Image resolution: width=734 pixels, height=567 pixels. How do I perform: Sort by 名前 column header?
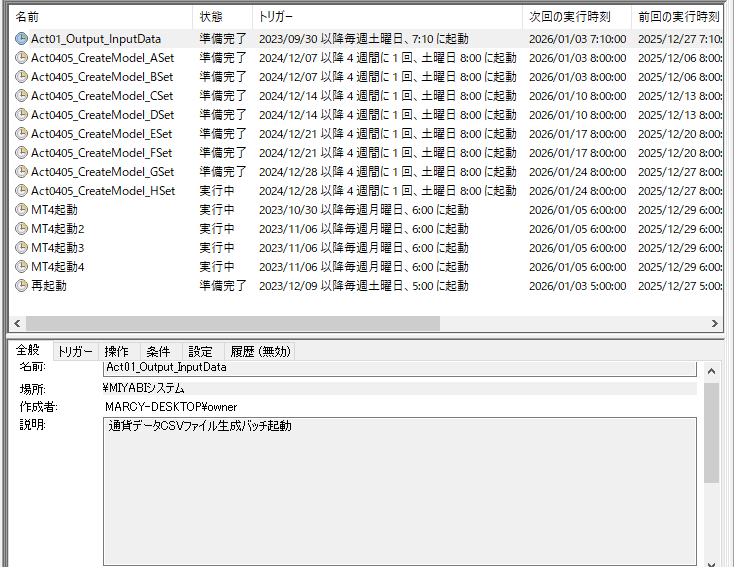pyautogui.click(x=100, y=17)
